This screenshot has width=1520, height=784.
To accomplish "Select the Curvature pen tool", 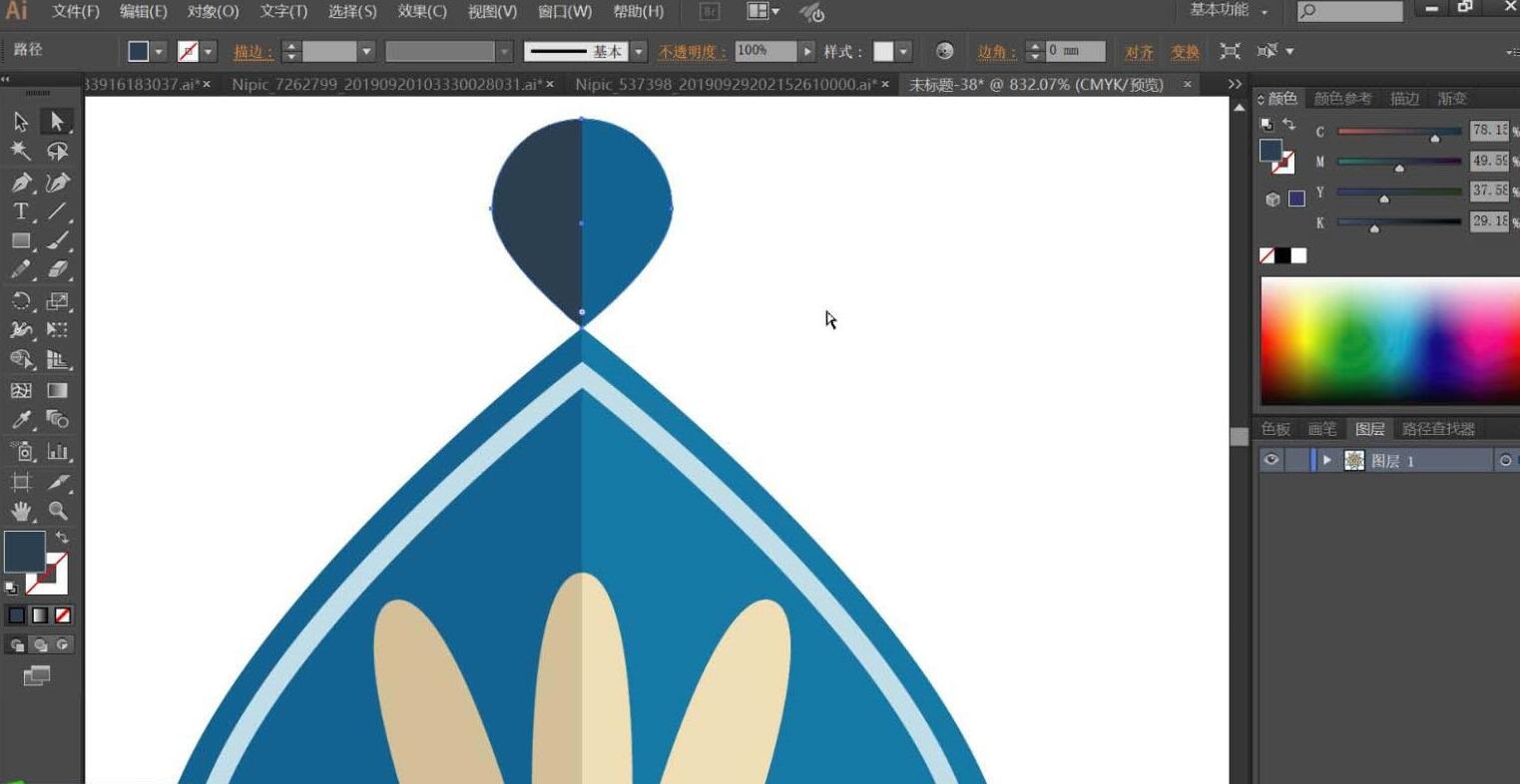I will coord(57,183).
